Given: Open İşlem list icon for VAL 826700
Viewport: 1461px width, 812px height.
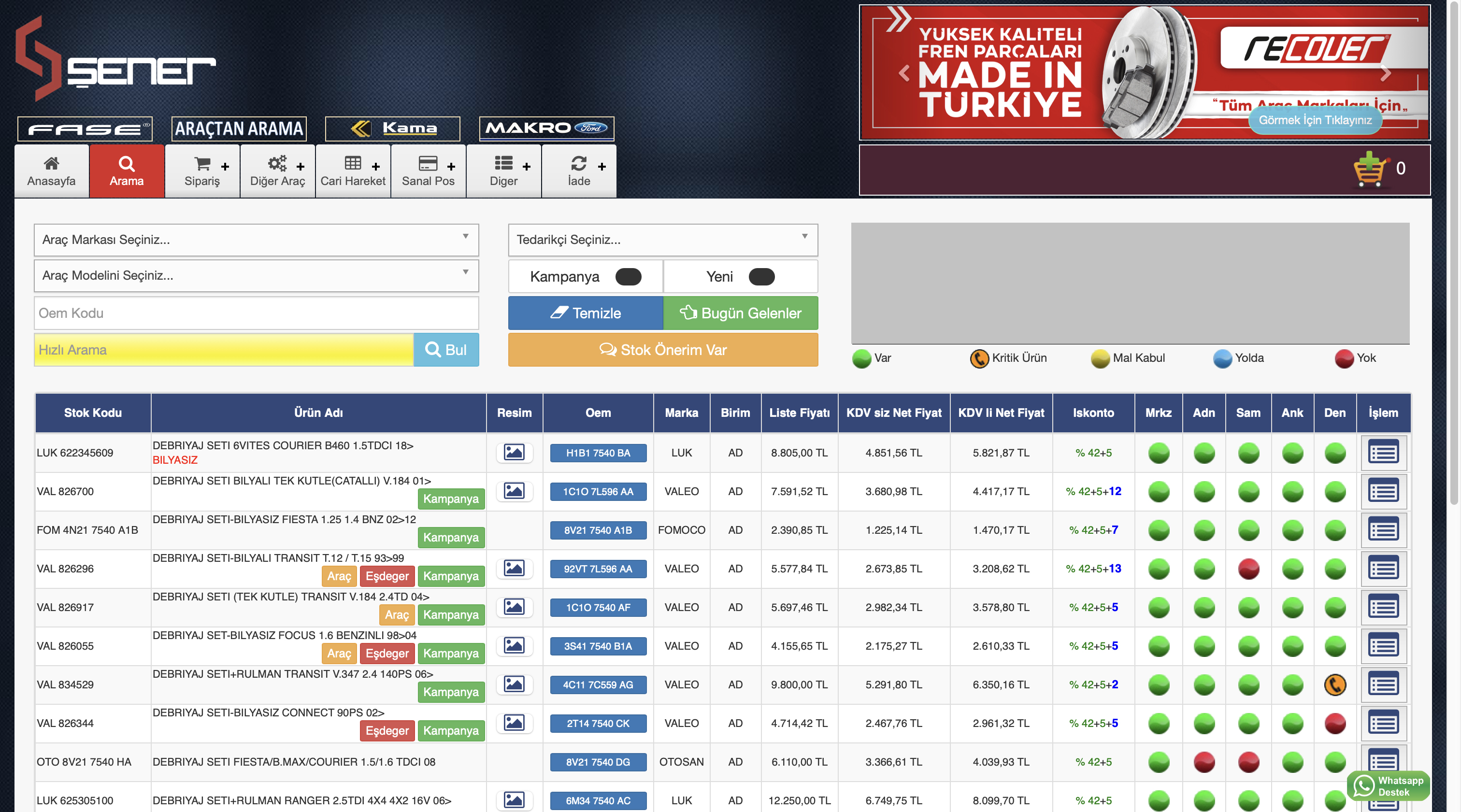Looking at the screenshot, I should pyautogui.click(x=1383, y=491).
